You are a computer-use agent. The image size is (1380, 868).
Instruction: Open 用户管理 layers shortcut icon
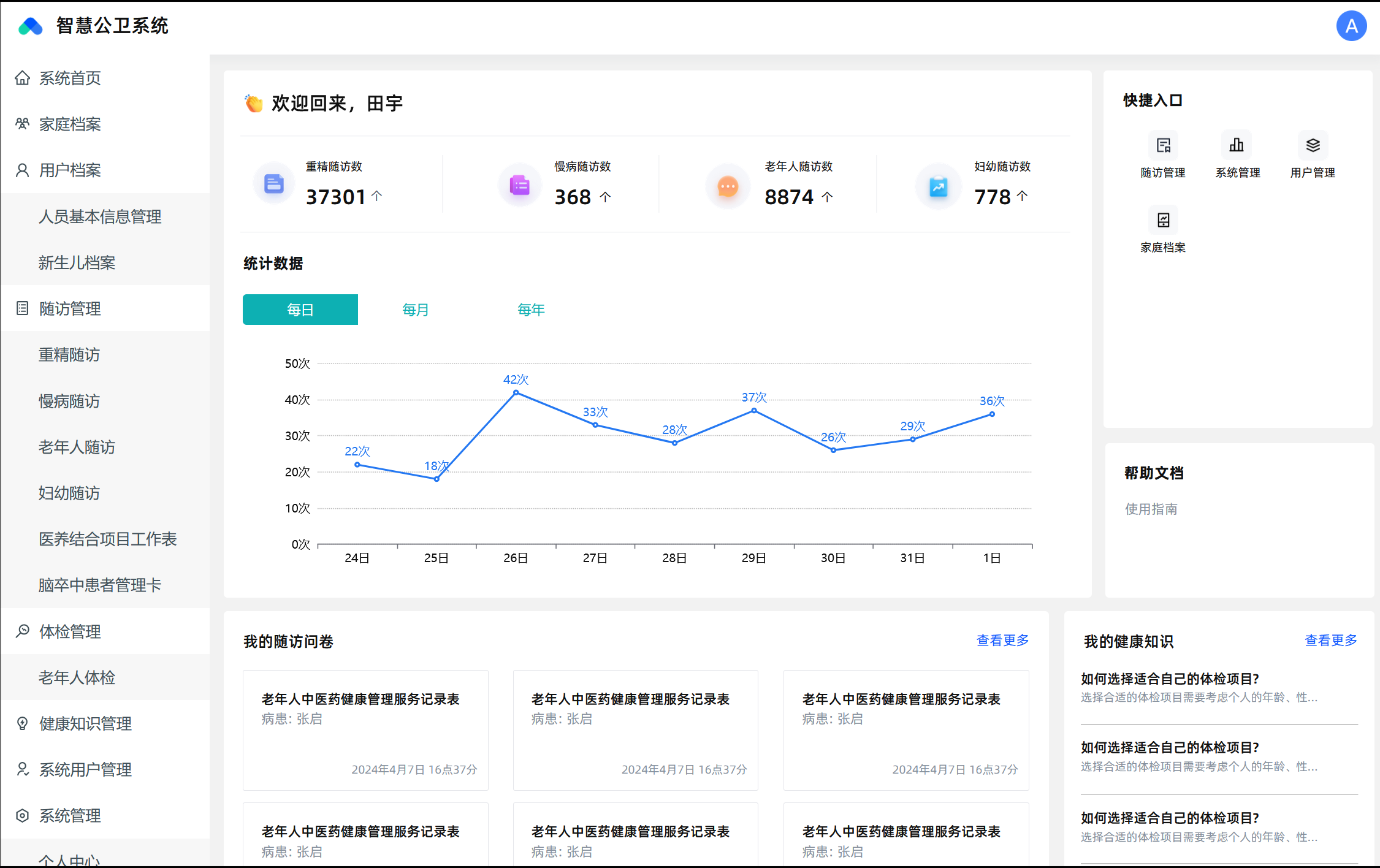1312,145
